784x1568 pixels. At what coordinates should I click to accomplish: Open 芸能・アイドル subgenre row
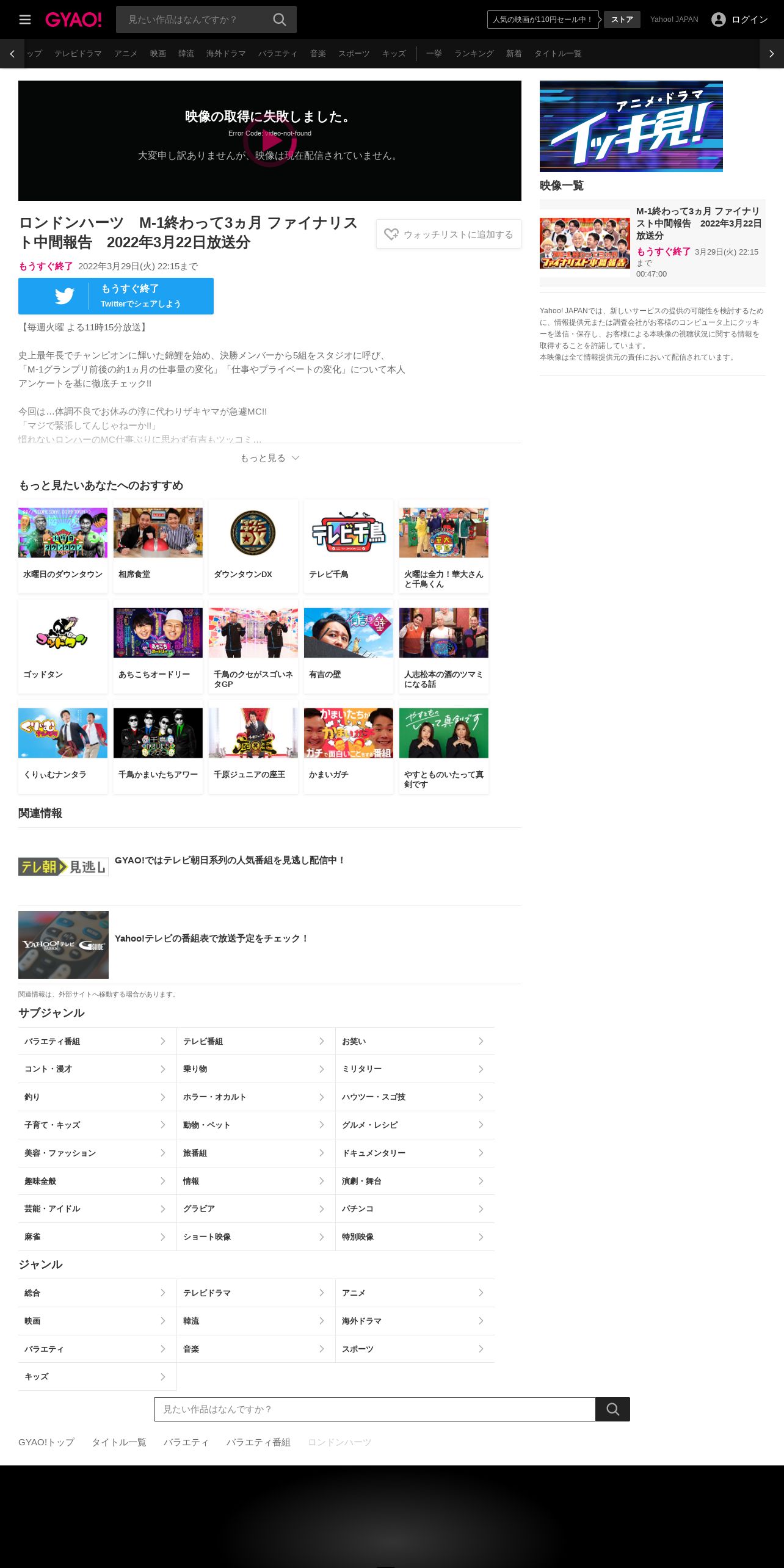(97, 1208)
